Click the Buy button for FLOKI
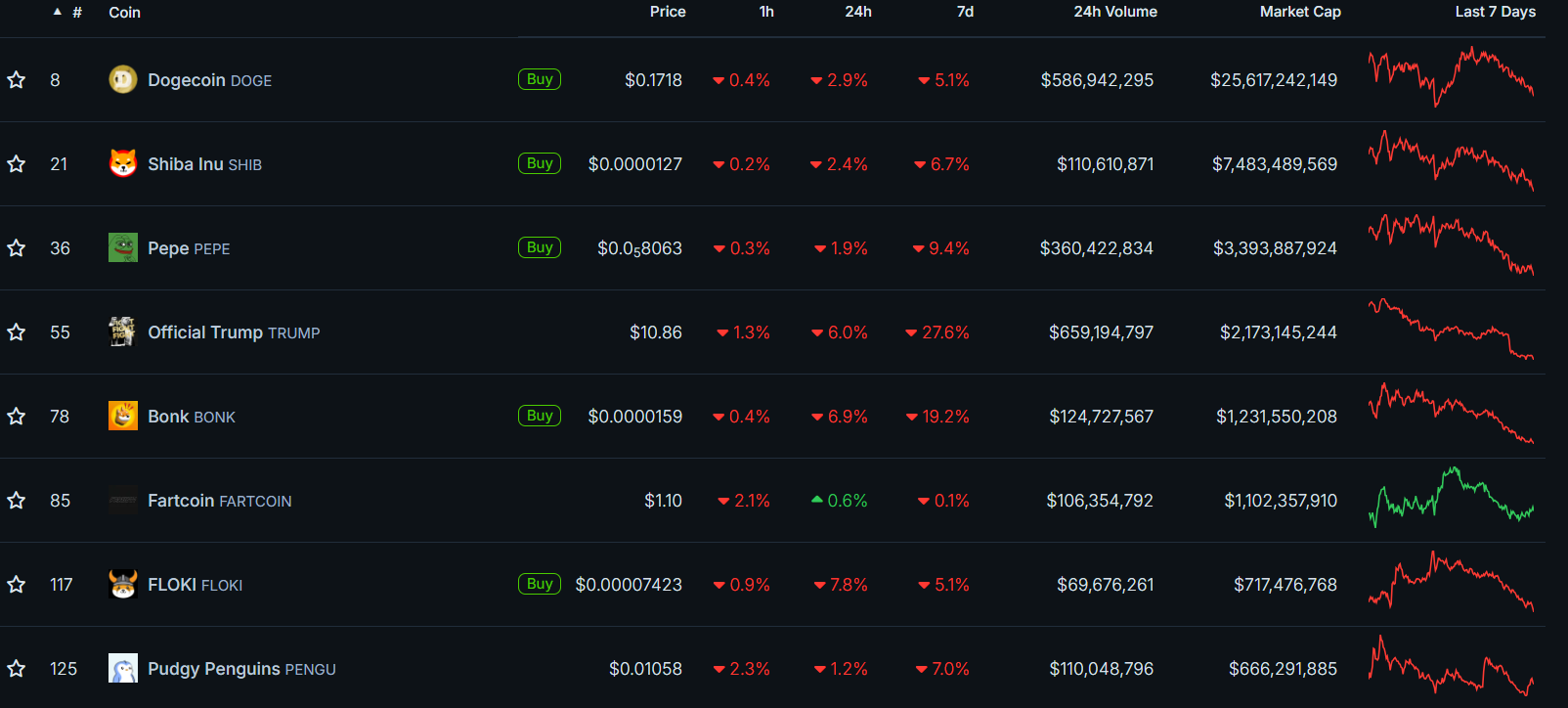Image resolution: width=1568 pixels, height=708 pixels. (x=540, y=584)
